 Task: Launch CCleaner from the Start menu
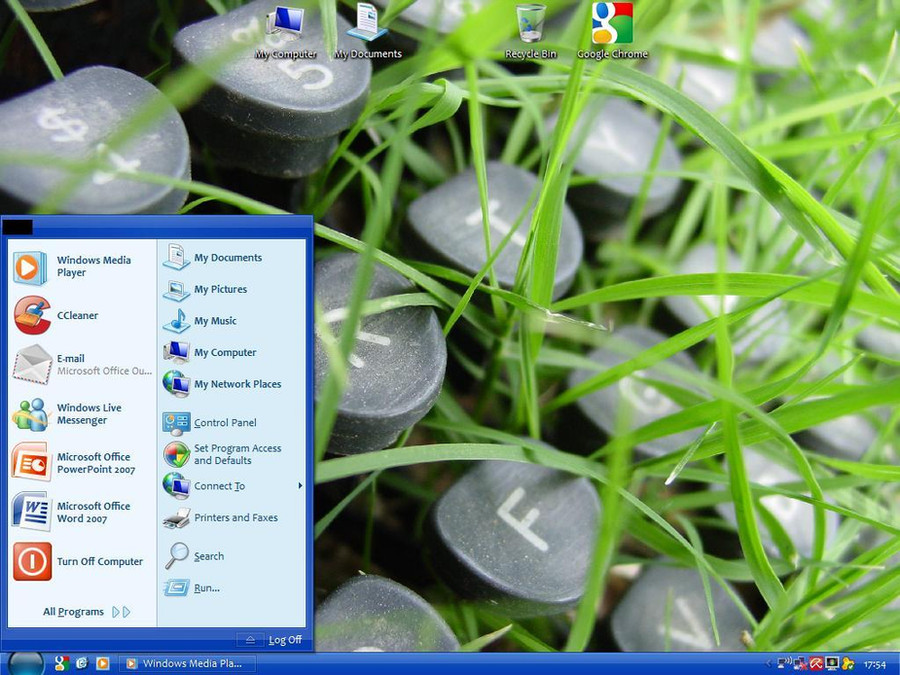pyautogui.click(x=82, y=315)
